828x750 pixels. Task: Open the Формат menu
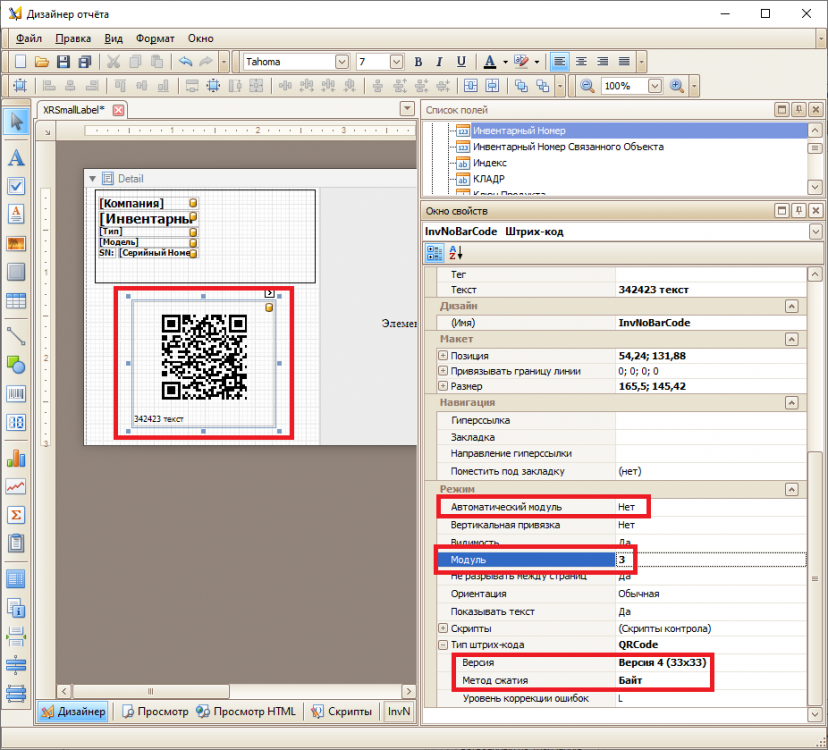pyautogui.click(x=155, y=39)
